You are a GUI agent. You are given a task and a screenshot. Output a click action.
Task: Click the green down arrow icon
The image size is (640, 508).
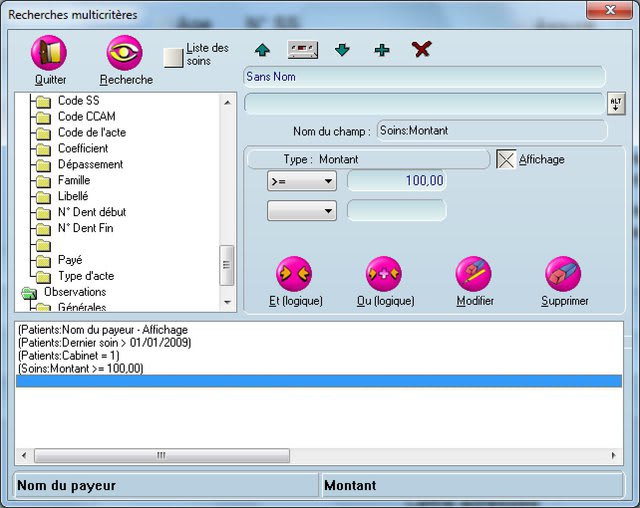[343, 50]
